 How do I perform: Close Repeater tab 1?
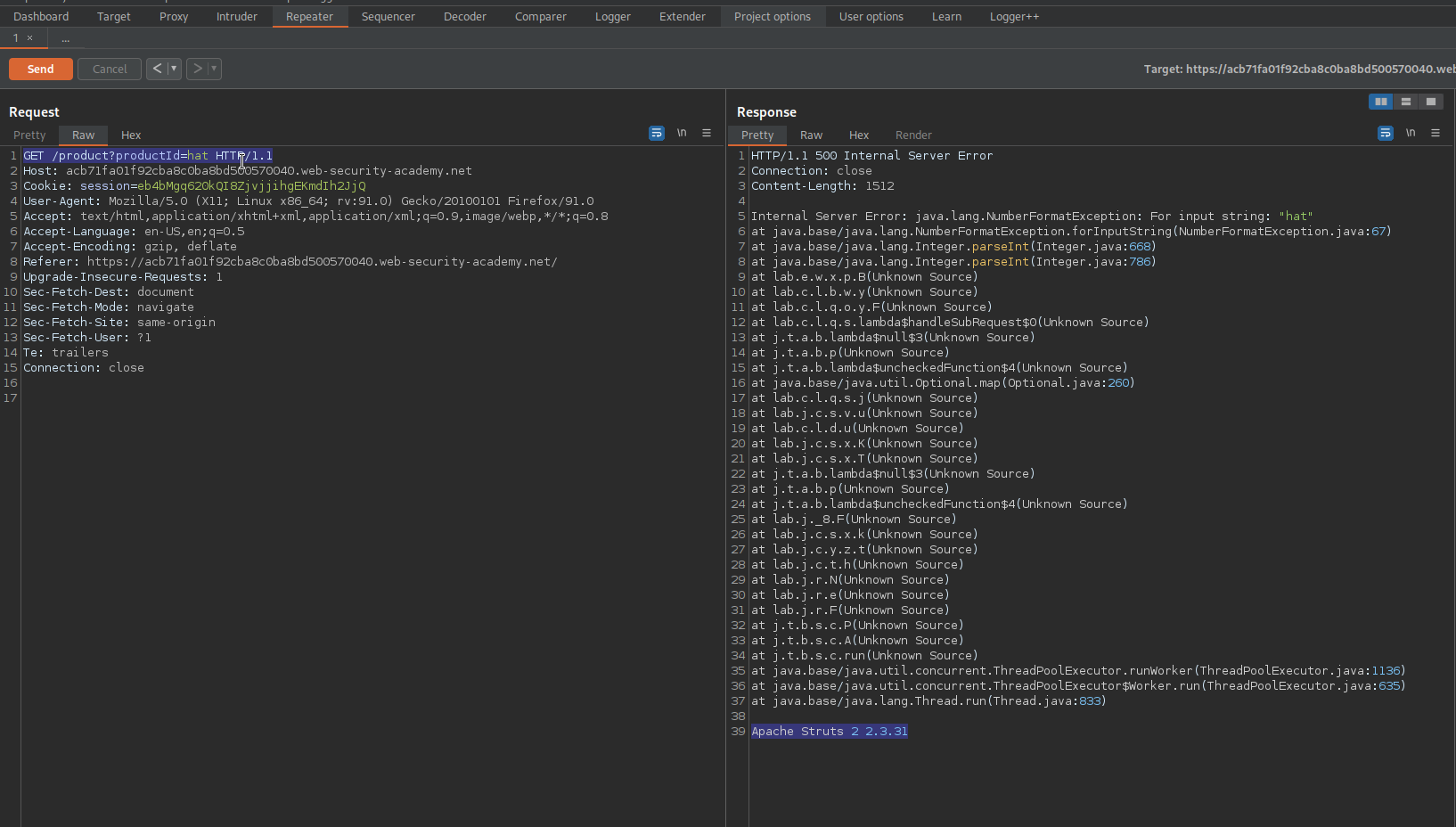(x=30, y=38)
